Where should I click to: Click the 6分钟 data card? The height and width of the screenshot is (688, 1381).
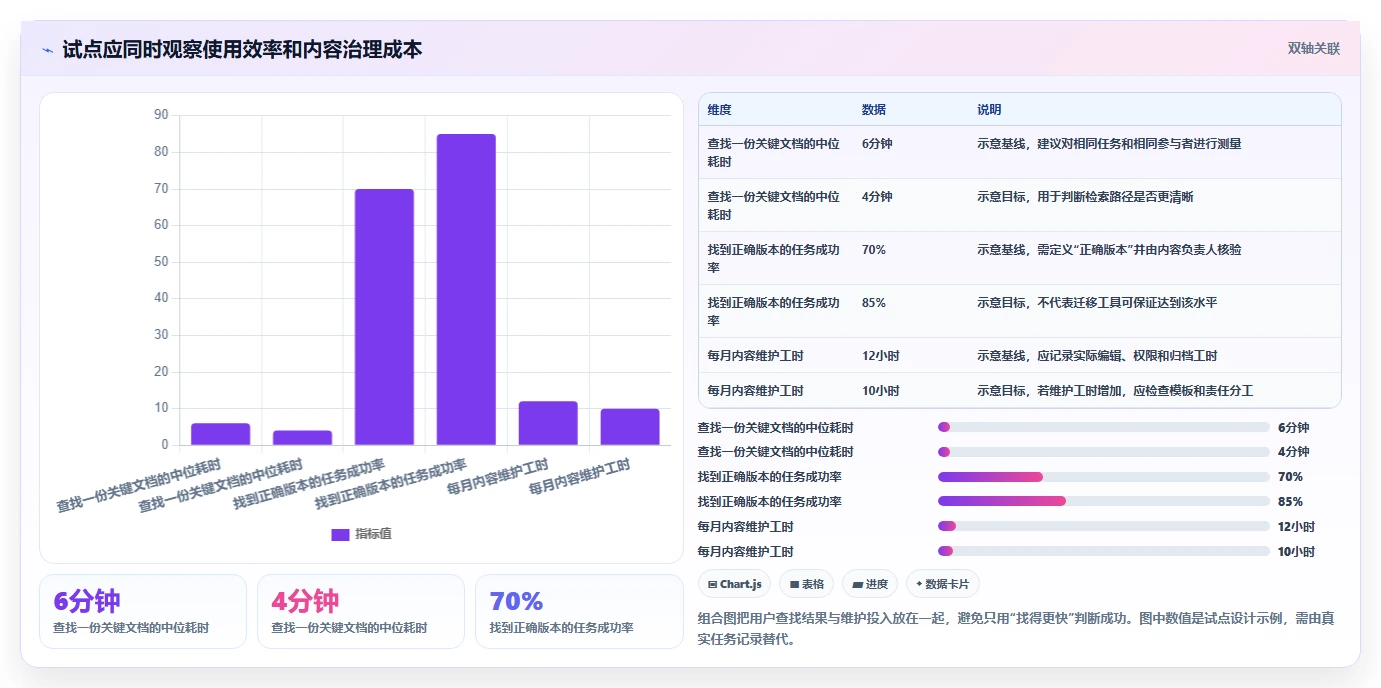click(143, 611)
